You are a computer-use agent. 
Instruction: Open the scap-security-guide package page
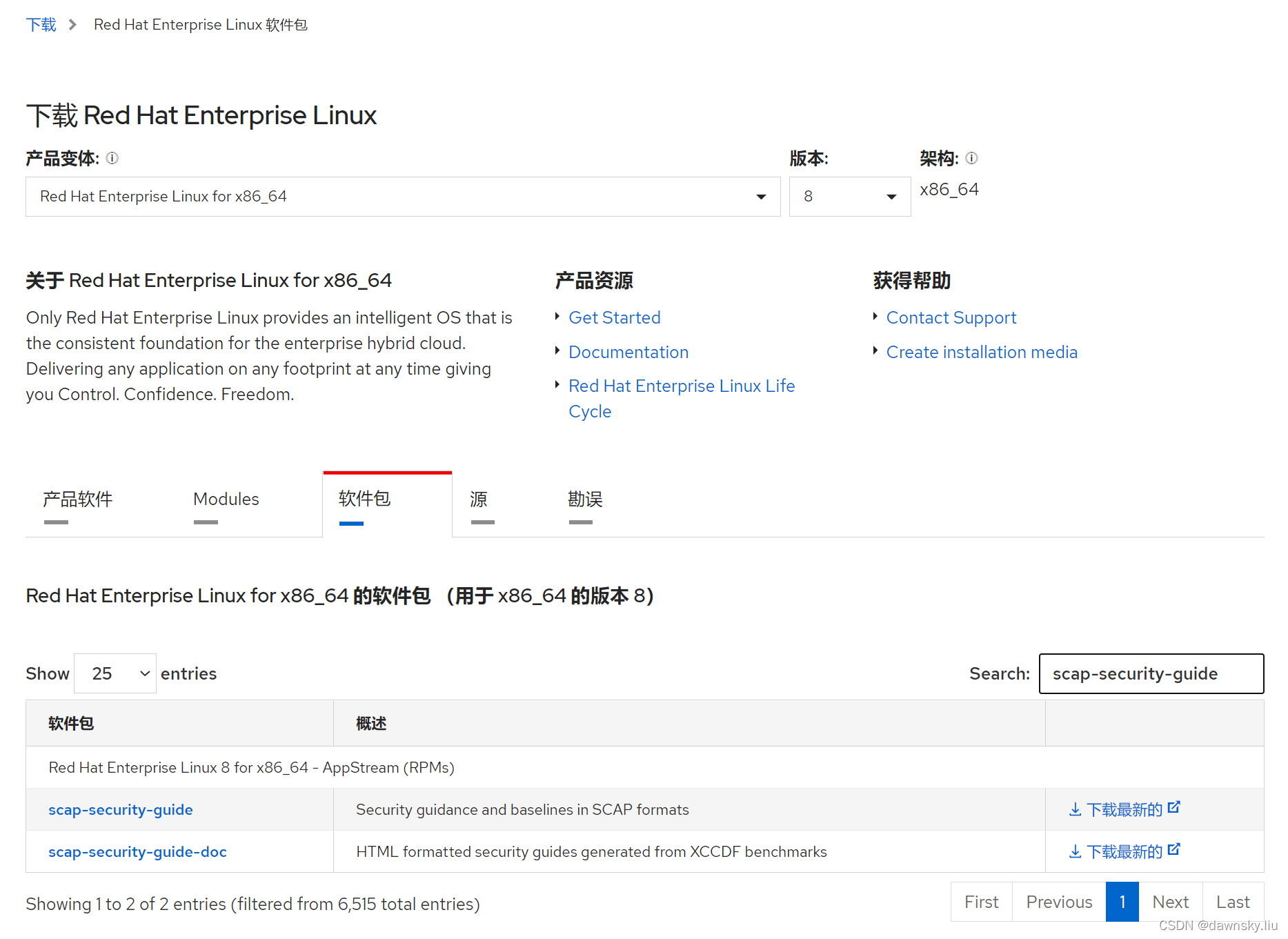click(120, 809)
